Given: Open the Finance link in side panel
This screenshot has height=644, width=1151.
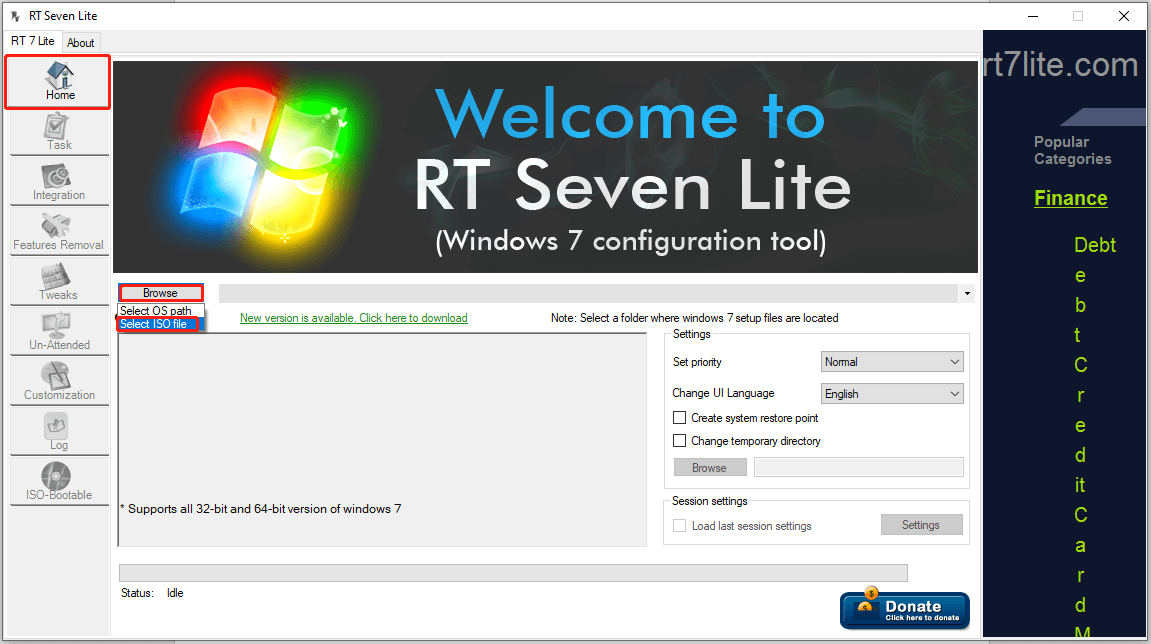Looking at the screenshot, I should point(1071,198).
